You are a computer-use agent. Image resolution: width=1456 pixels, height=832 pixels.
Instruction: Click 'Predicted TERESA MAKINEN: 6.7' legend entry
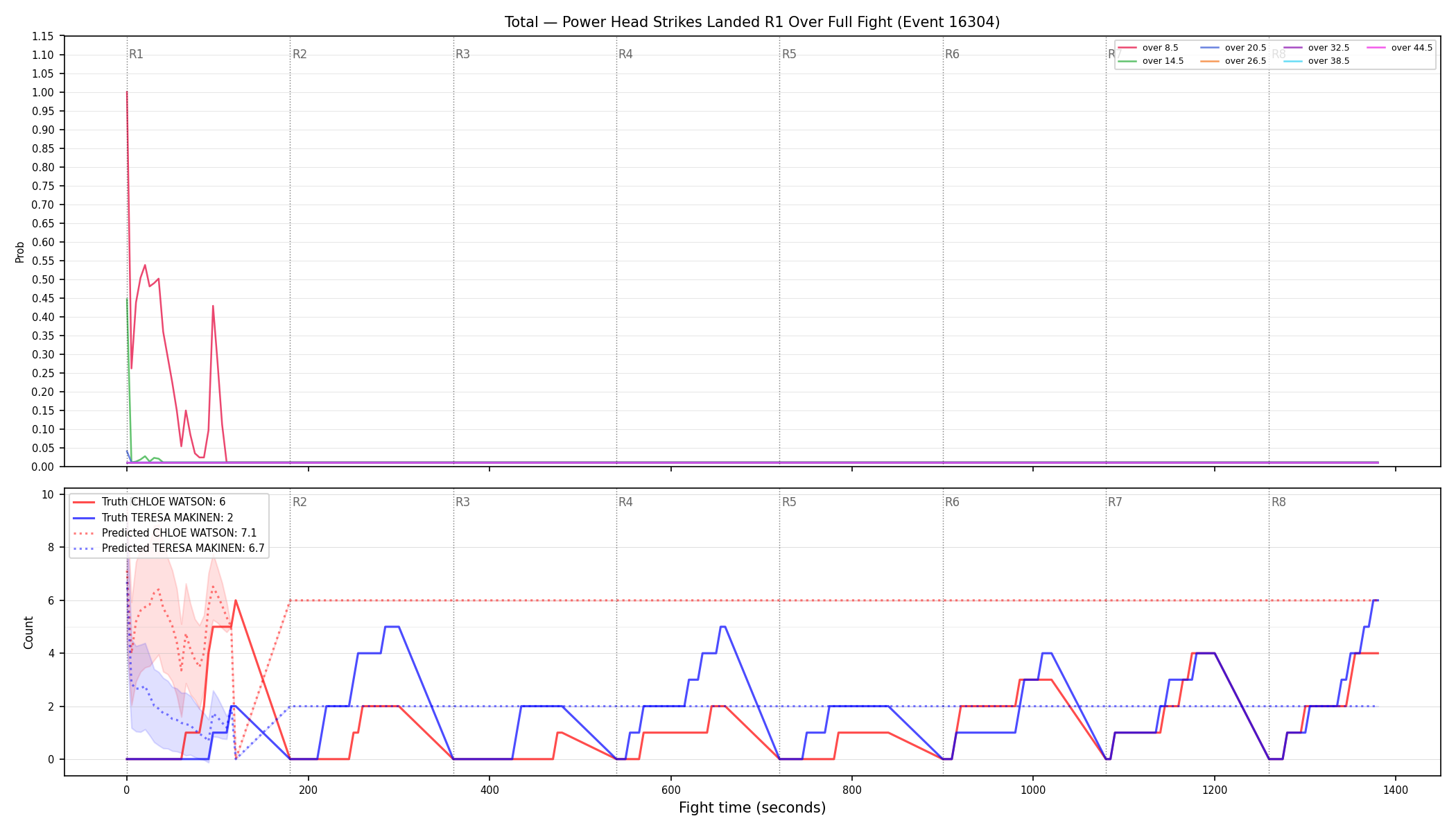[x=168, y=548]
